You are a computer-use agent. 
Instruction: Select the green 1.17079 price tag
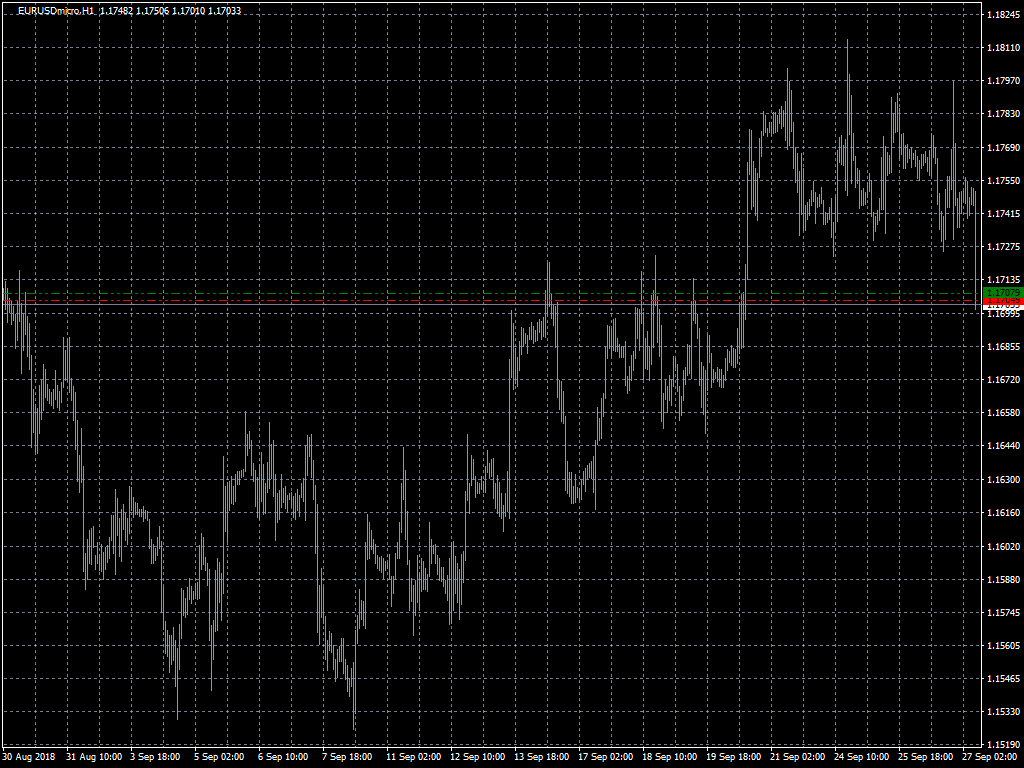tap(1002, 292)
